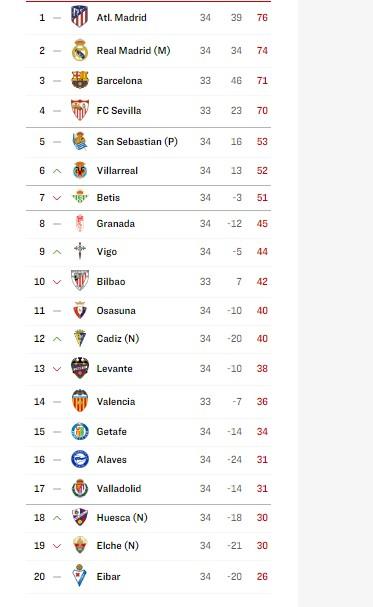Open the Granada team link
373x607 pixels.
(x=116, y=224)
